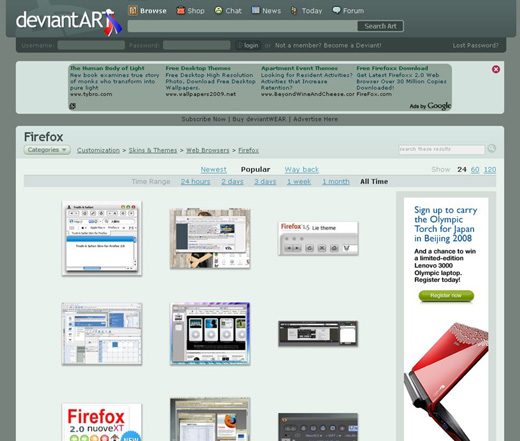520x441 pixels.
Task: Click the Buy deviantWEAR link
Action: pyautogui.click(x=259, y=119)
